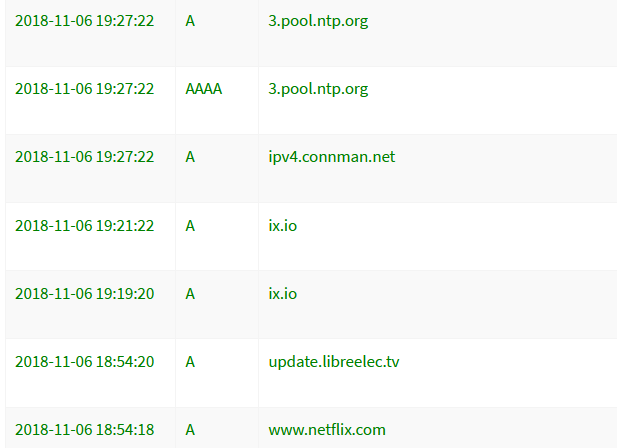This screenshot has width=617, height=448.
Task: Click 3.pool.ntp.org in the AAAA row
Action: point(318,89)
